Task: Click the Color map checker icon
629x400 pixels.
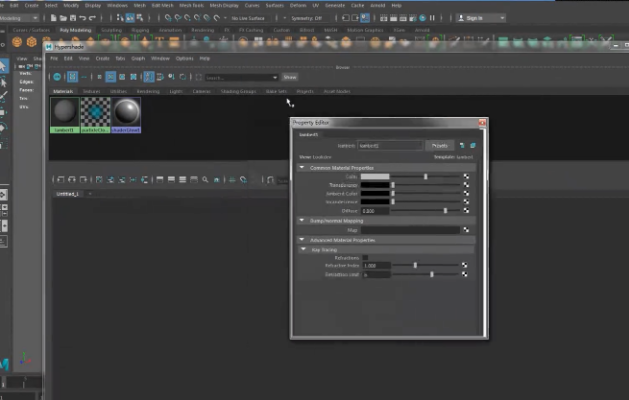Action: [466, 176]
